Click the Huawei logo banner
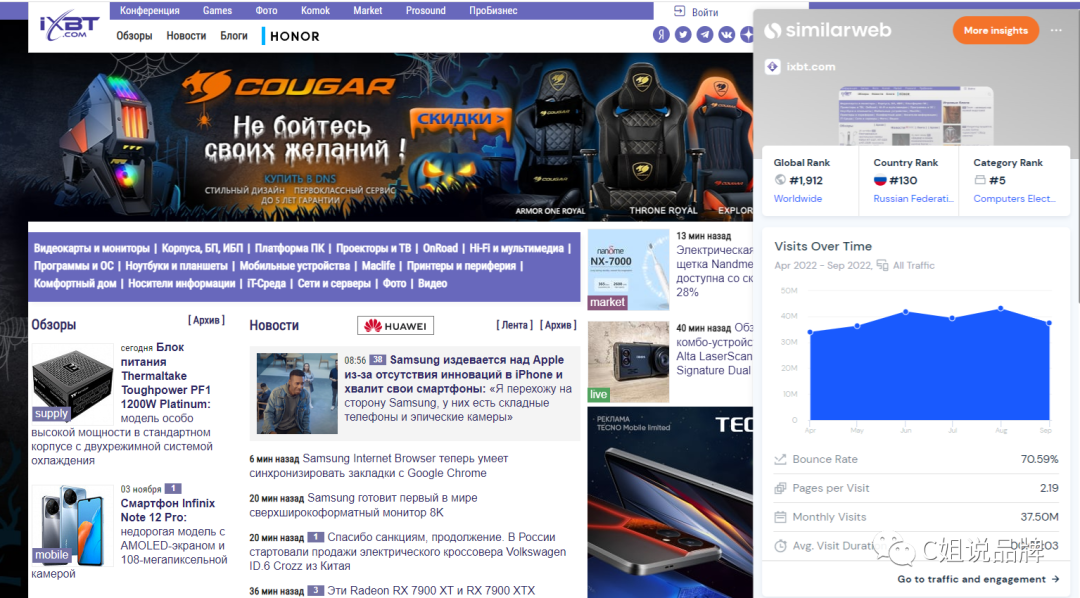 tap(395, 325)
